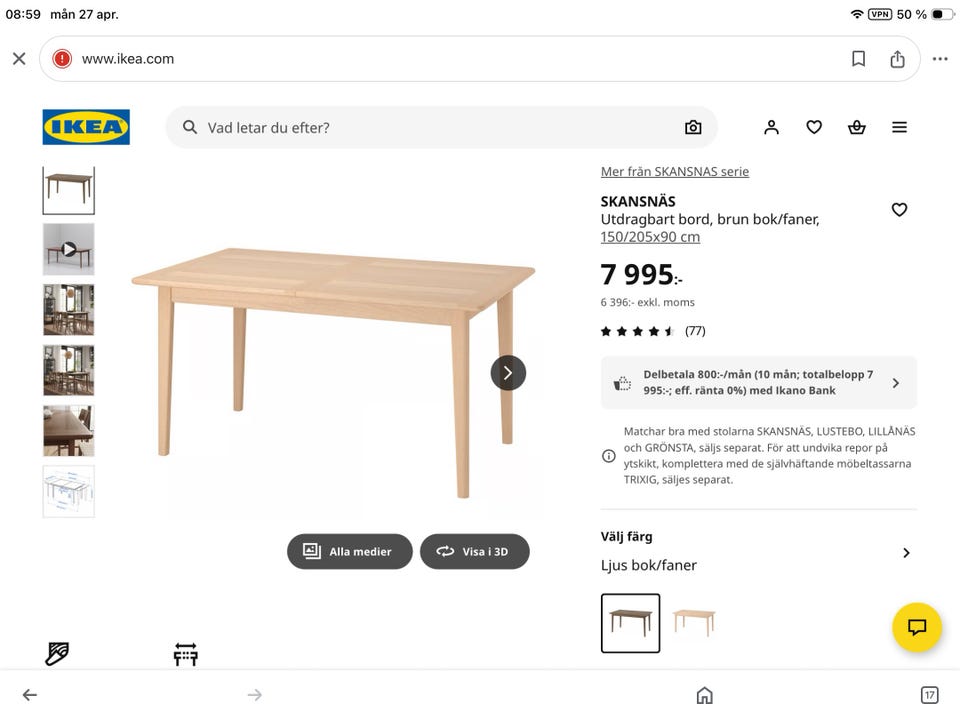Expand the Välj färg color chevron

(906, 552)
